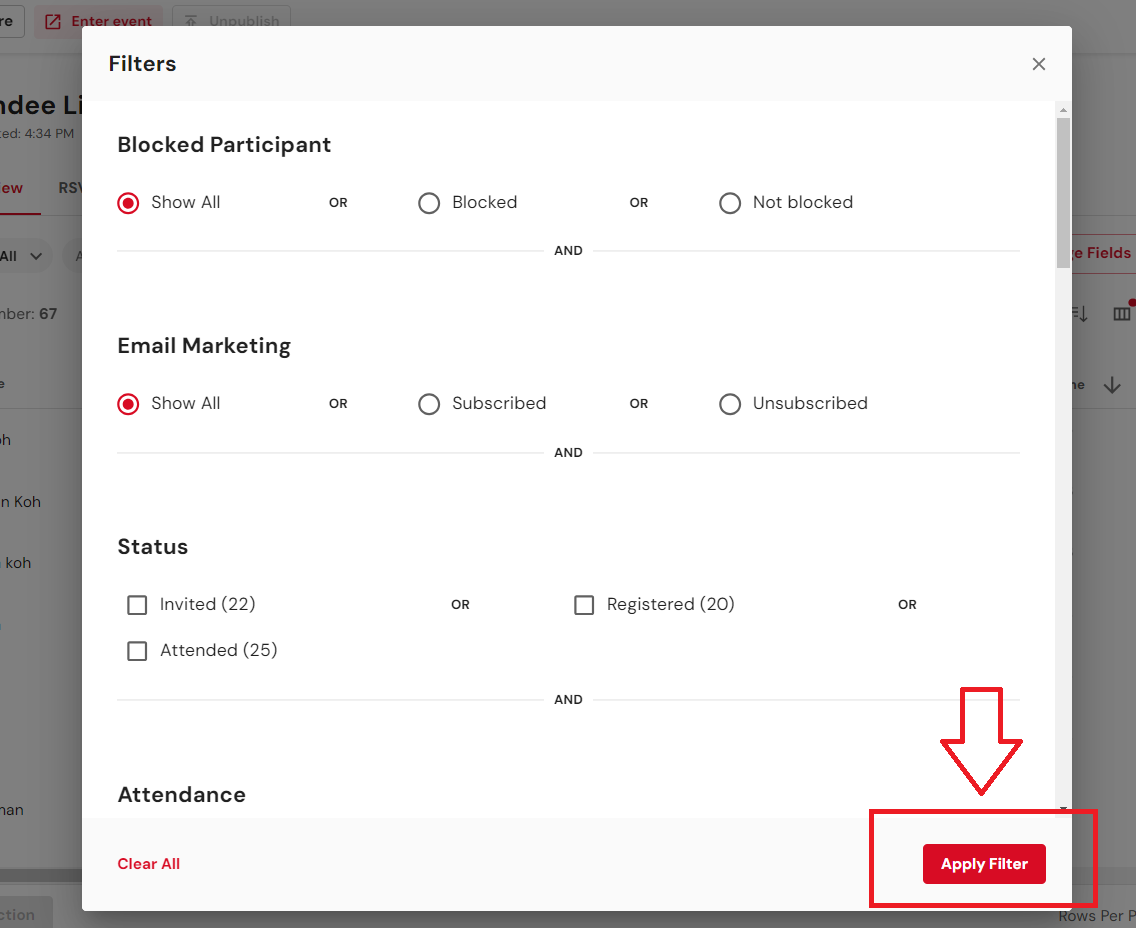Click the Clear All link

(x=149, y=864)
